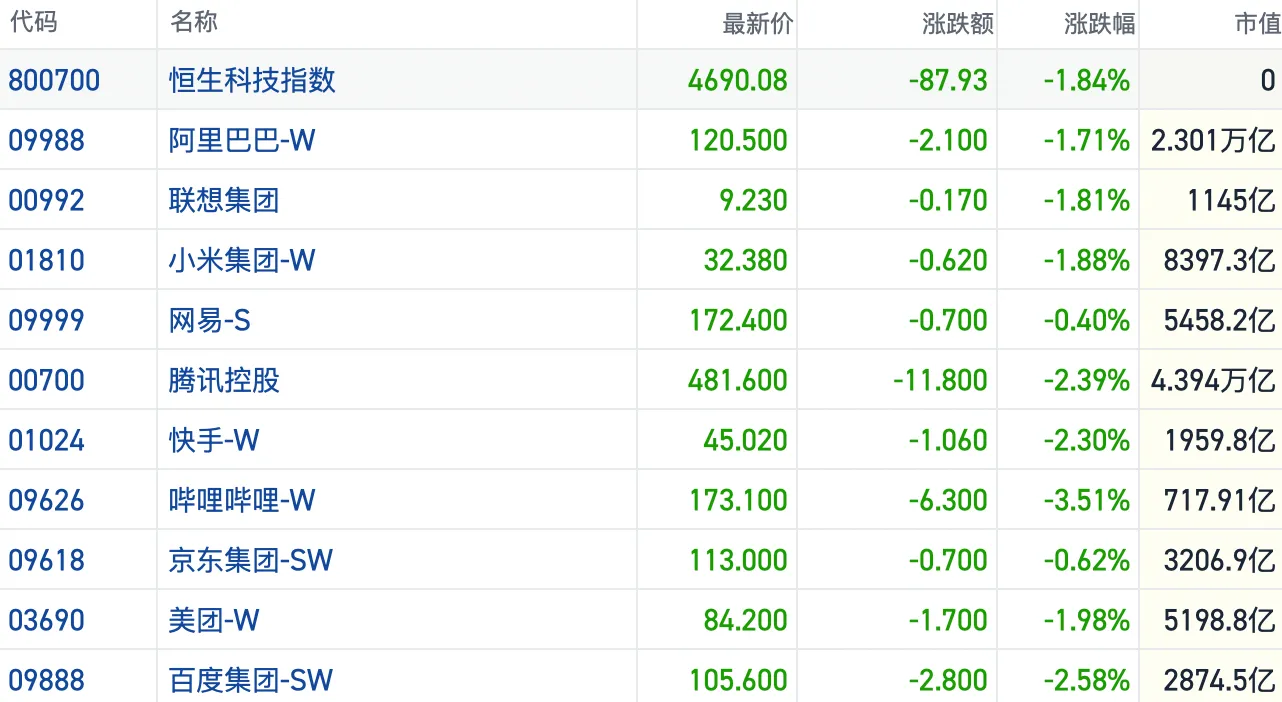The height and width of the screenshot is (702, 1282).
Task: Click the 市值 column header
Action: (1257, 24)
